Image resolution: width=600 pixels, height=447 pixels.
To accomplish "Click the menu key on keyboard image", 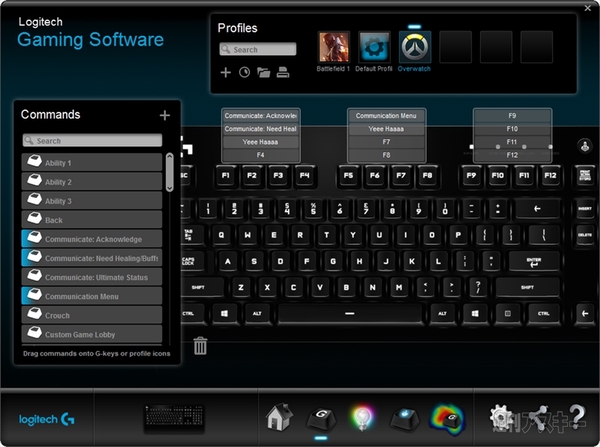I will point(508,314).
